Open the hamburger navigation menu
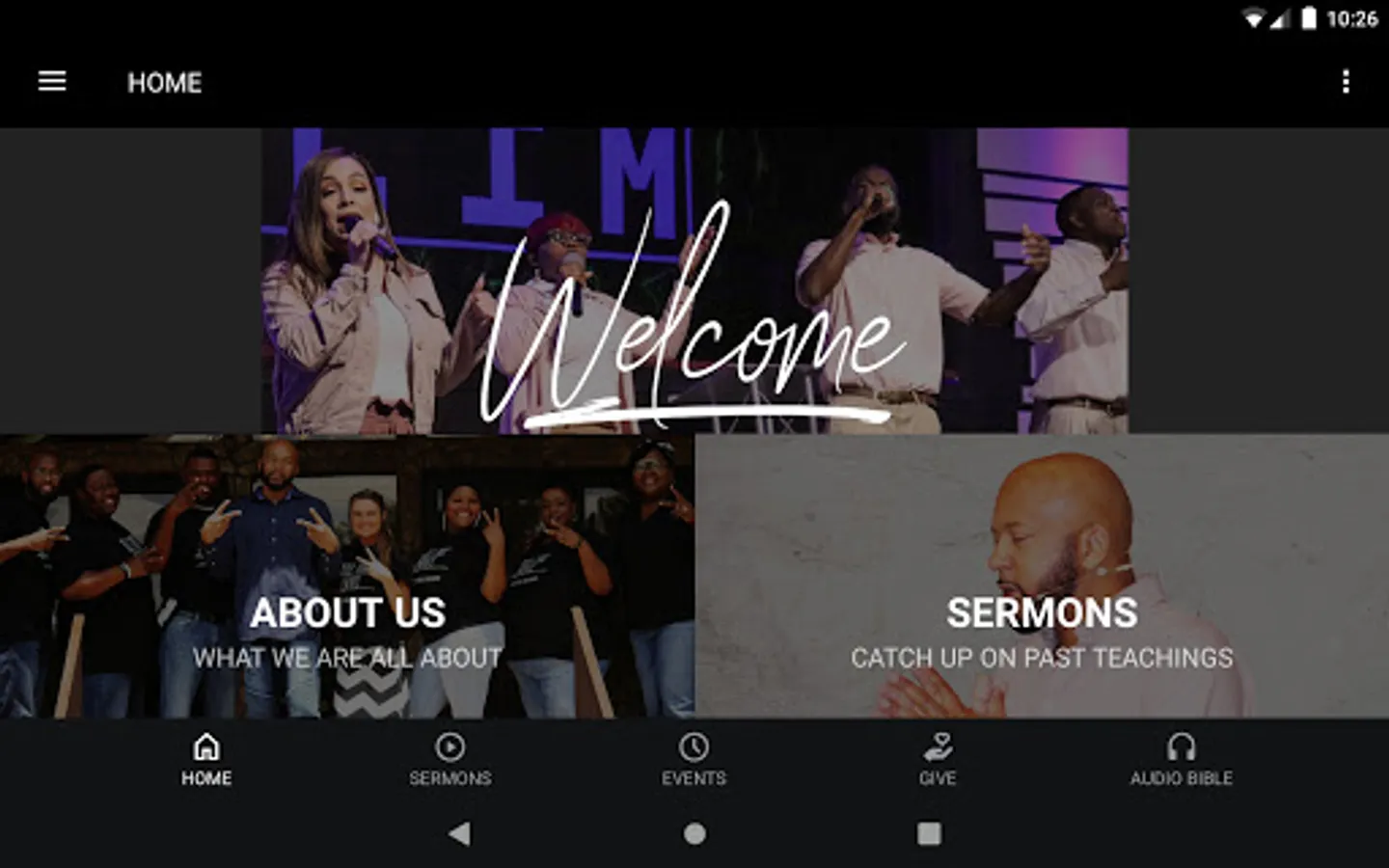This screenshot has width=1389, height=868. coord(52,82)
